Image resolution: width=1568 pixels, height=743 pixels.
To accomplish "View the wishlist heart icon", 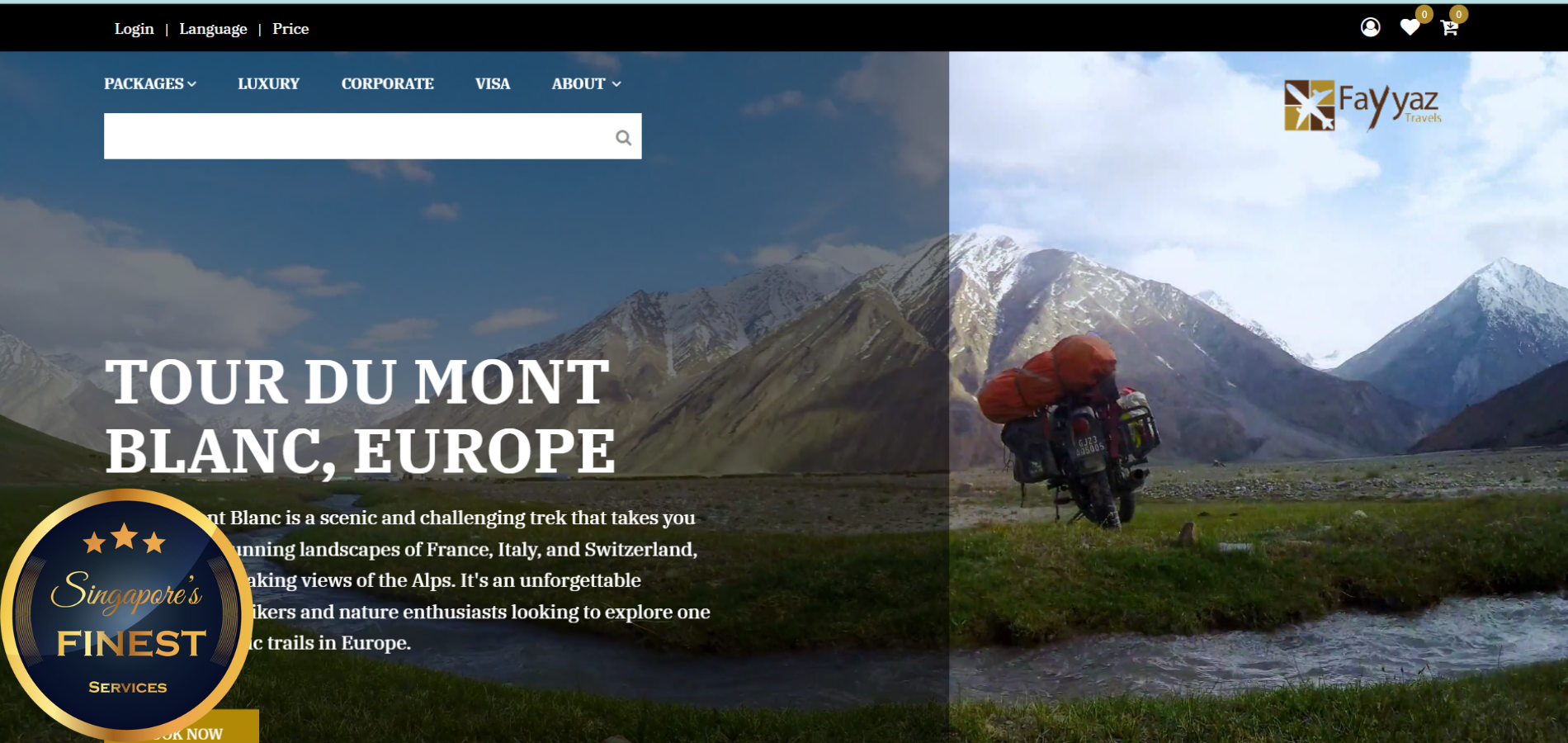I will 1410,28.
